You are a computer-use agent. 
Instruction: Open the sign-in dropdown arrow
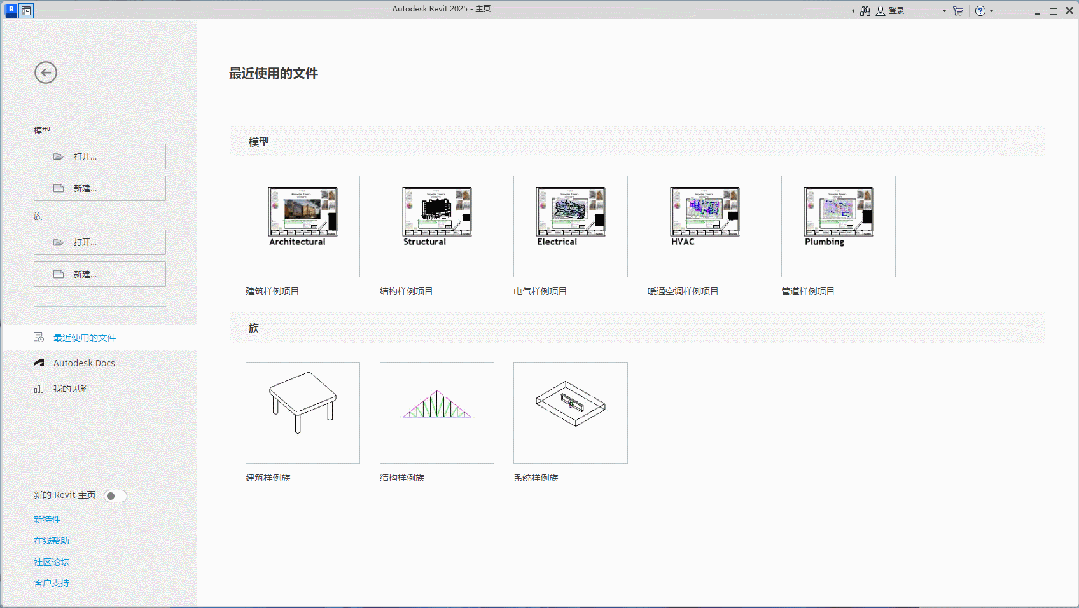click(943, 10)
